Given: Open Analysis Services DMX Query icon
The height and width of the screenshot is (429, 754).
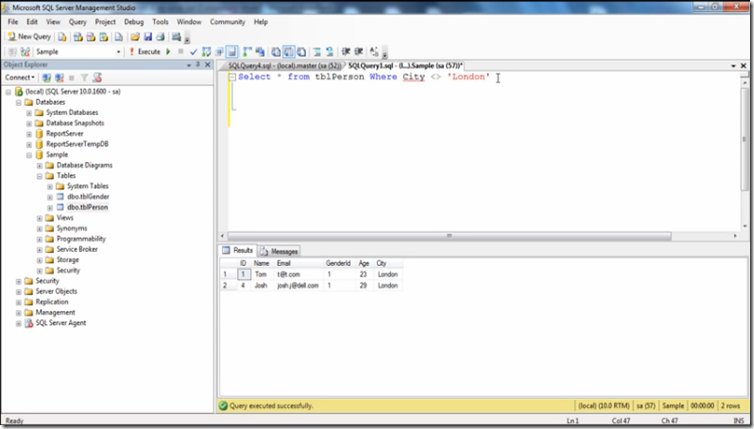Looking at the screenshot, I should tap(90, 37).
